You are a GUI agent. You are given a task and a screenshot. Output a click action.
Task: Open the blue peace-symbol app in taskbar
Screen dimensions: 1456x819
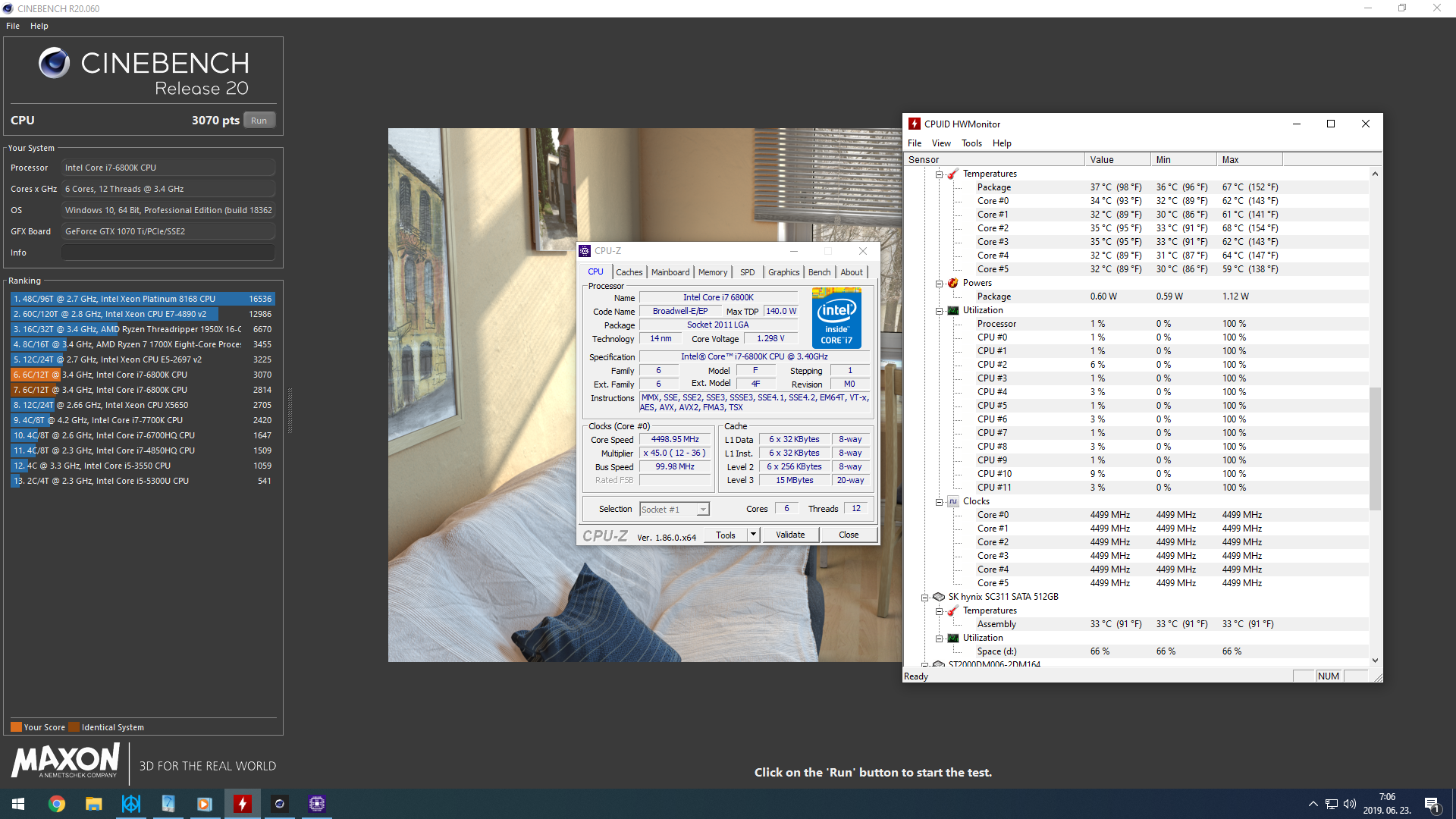click(131, 804)
